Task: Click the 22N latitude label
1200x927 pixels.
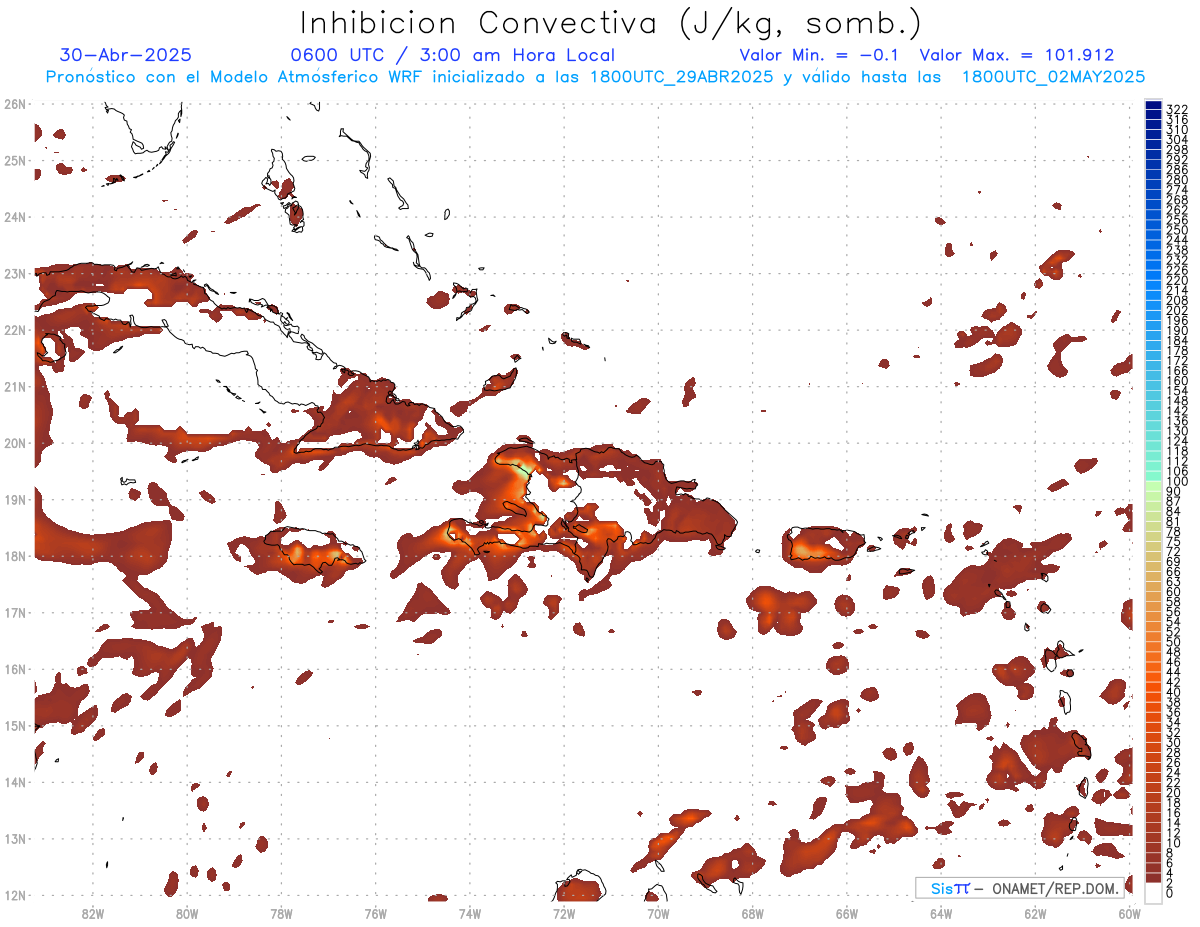Action: click(15, 330)
